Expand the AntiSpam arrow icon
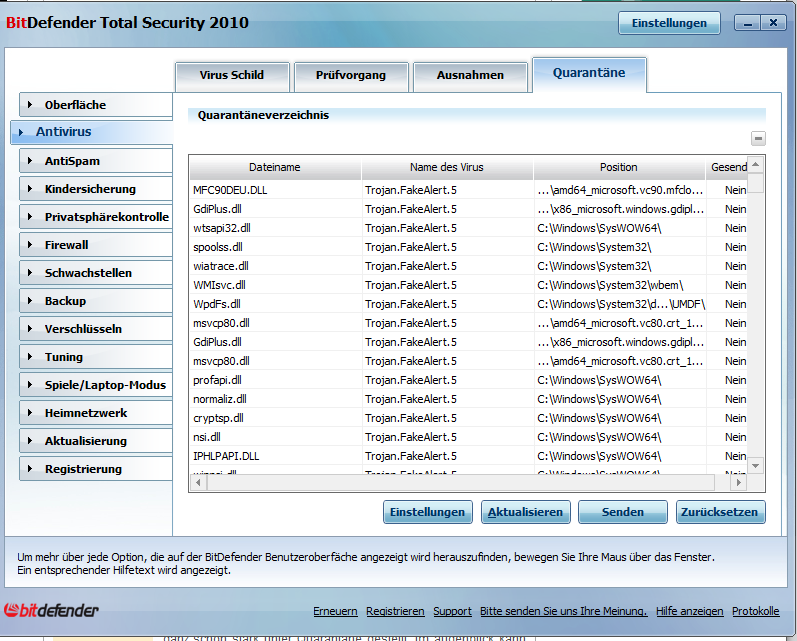Image resolution: width=797 pixels, height=641 pixels. (x=30, y=161)
